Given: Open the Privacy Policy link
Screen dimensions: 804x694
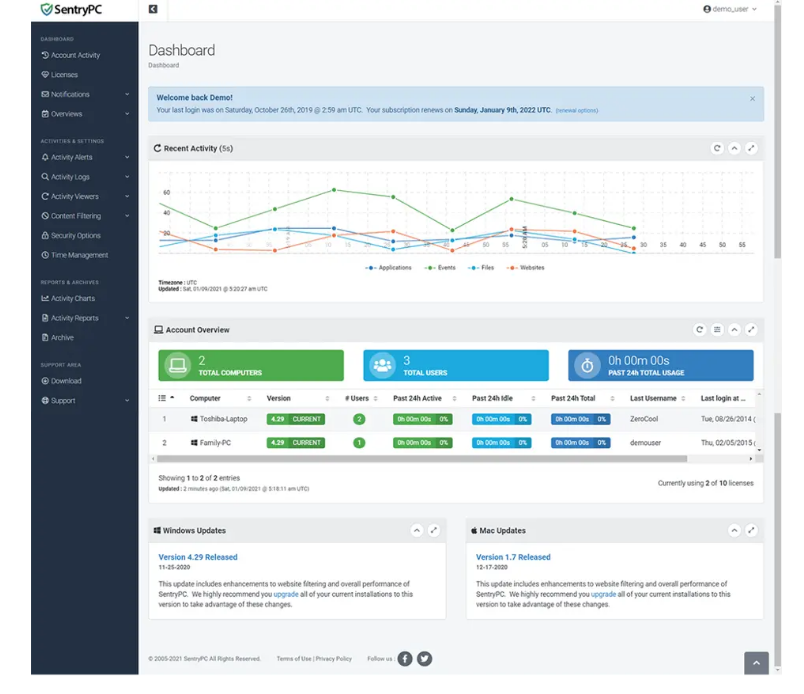Looking at the screenshot, I should (x=334, y=659).
